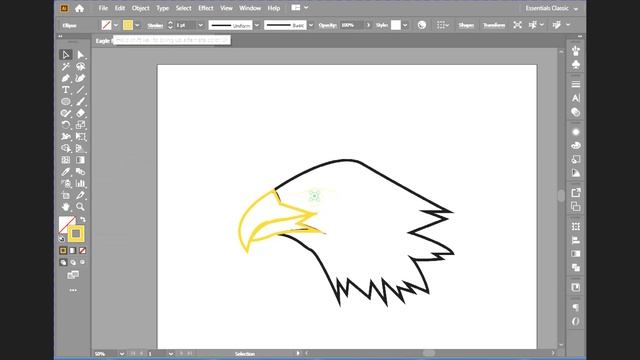This screenshot has height=360, width=640.
Task: Open the Window menu
Action: (250, 8)
